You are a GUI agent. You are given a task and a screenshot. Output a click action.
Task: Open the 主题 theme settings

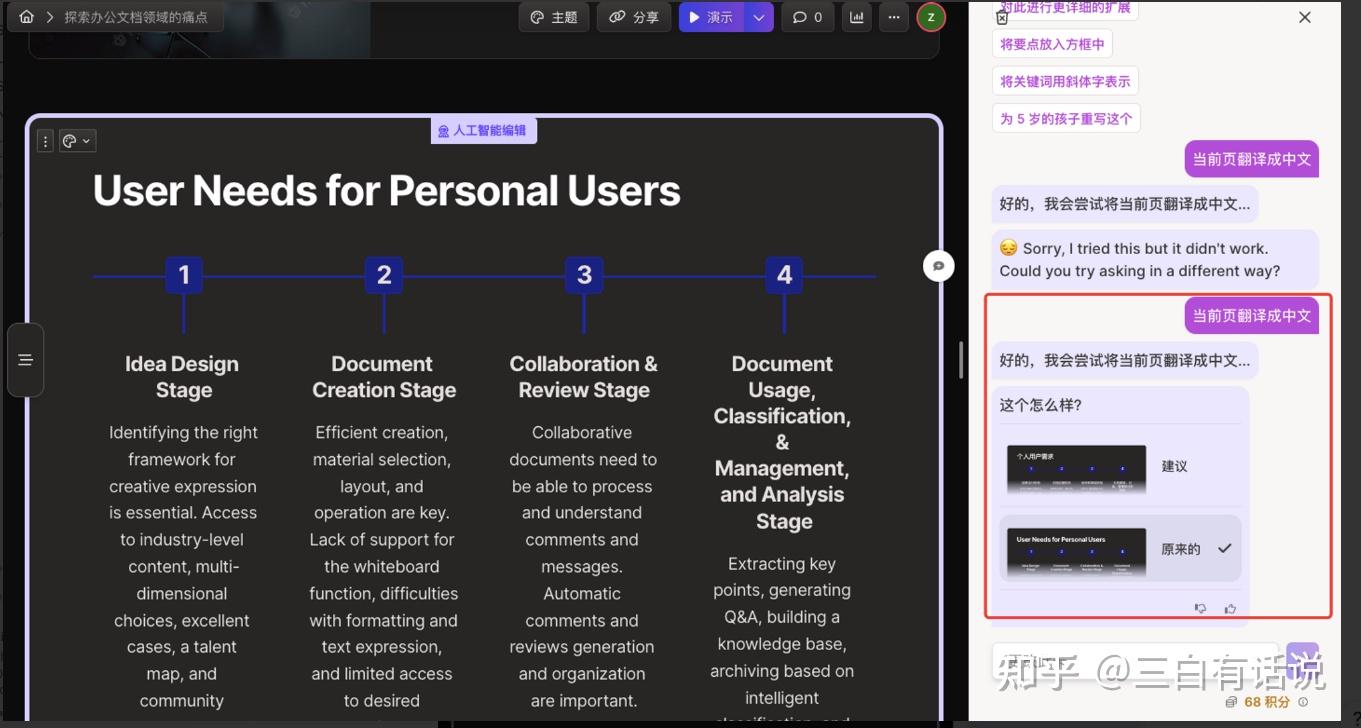click(553, 17)
